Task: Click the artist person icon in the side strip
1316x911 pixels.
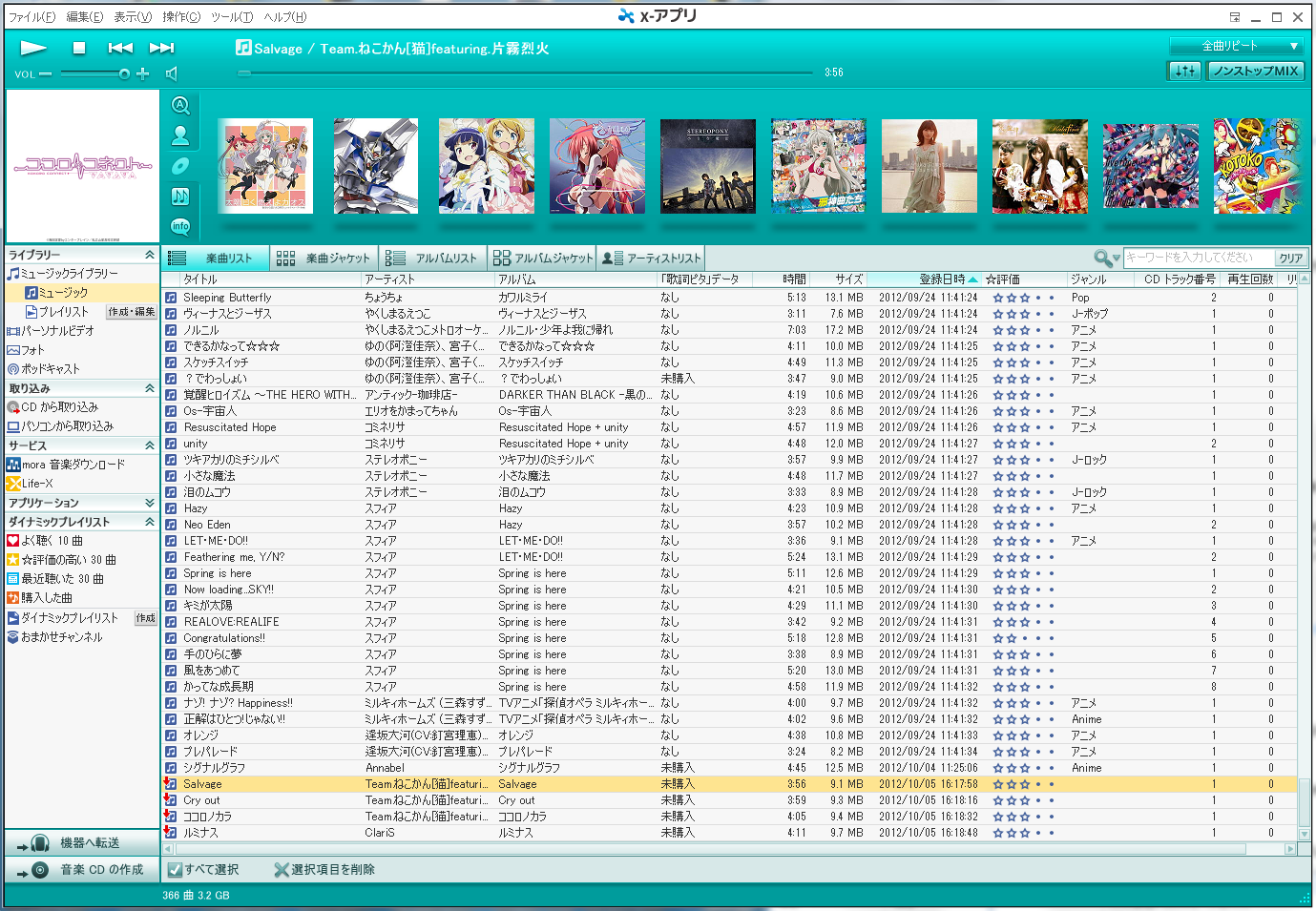Action: 180,135
